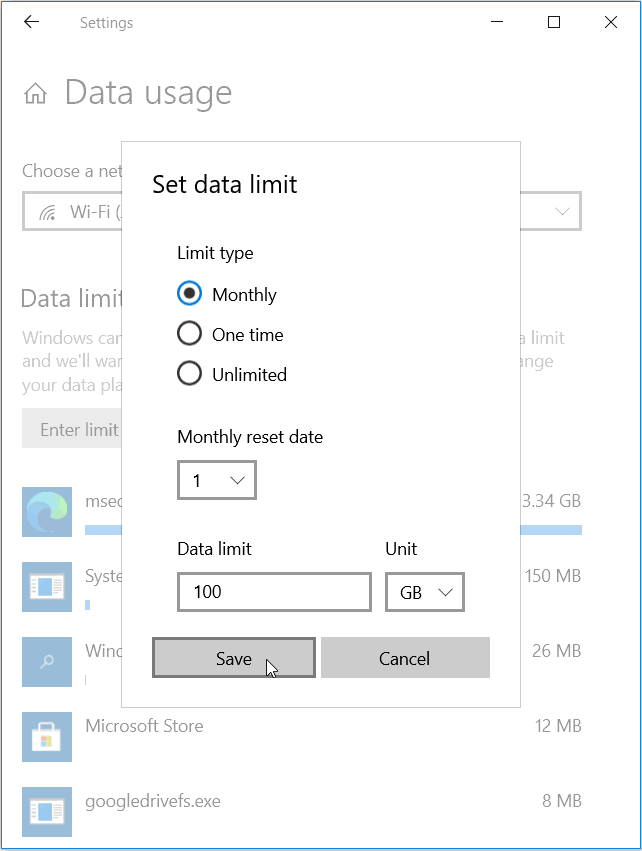Click the Microsoft Store usage entry
This screenshot has height=851, width=642.
(143, 726)
